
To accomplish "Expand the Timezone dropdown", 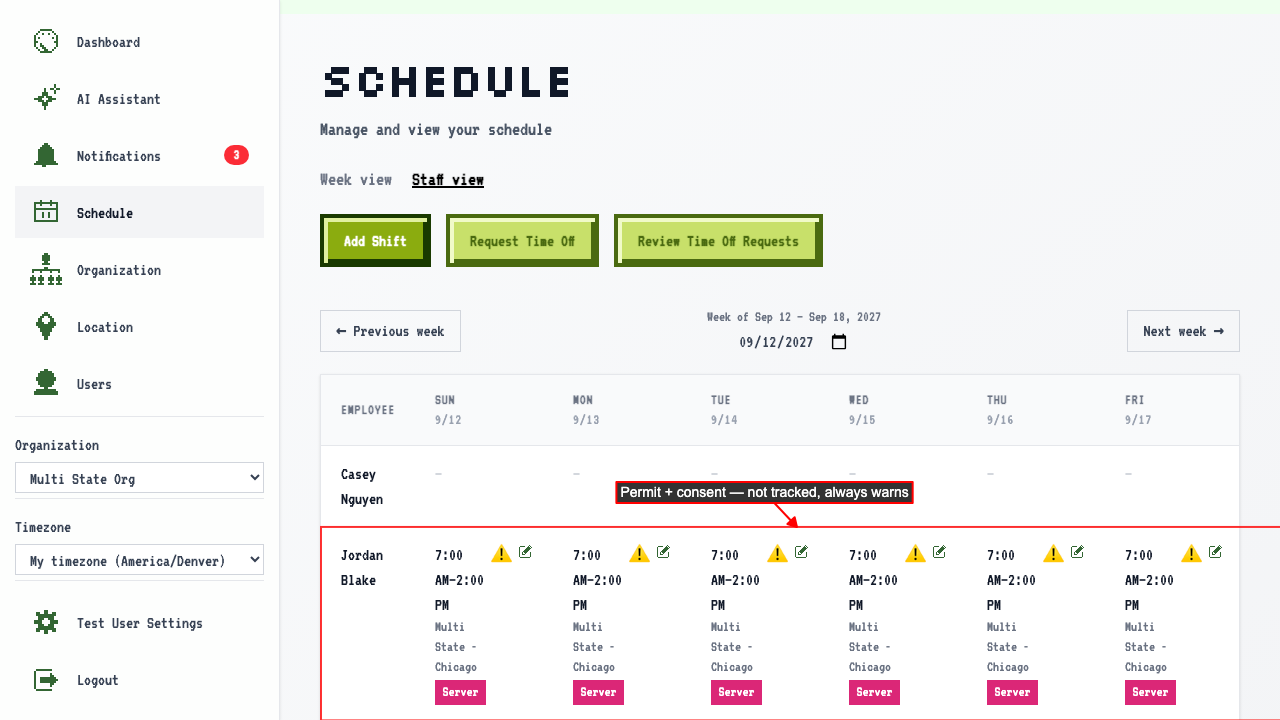I will click(x=139, y=560).
